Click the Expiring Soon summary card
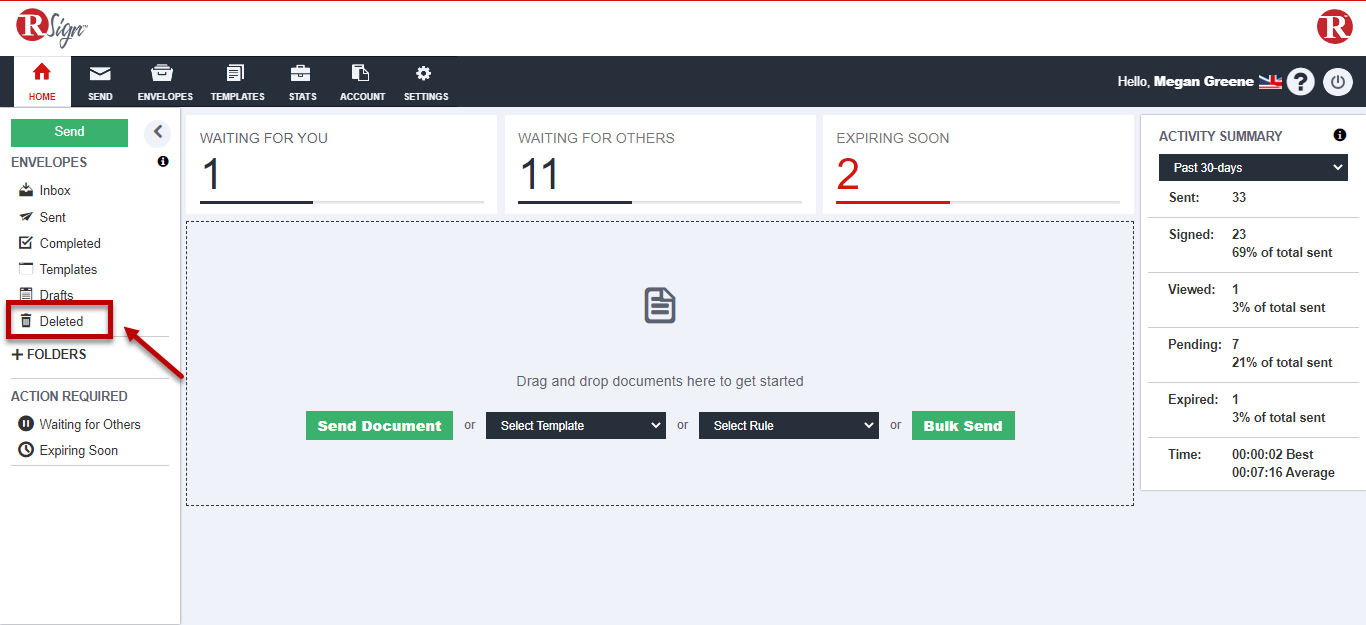The width and height of the screenshot is (1366, 625). point(977,165)
